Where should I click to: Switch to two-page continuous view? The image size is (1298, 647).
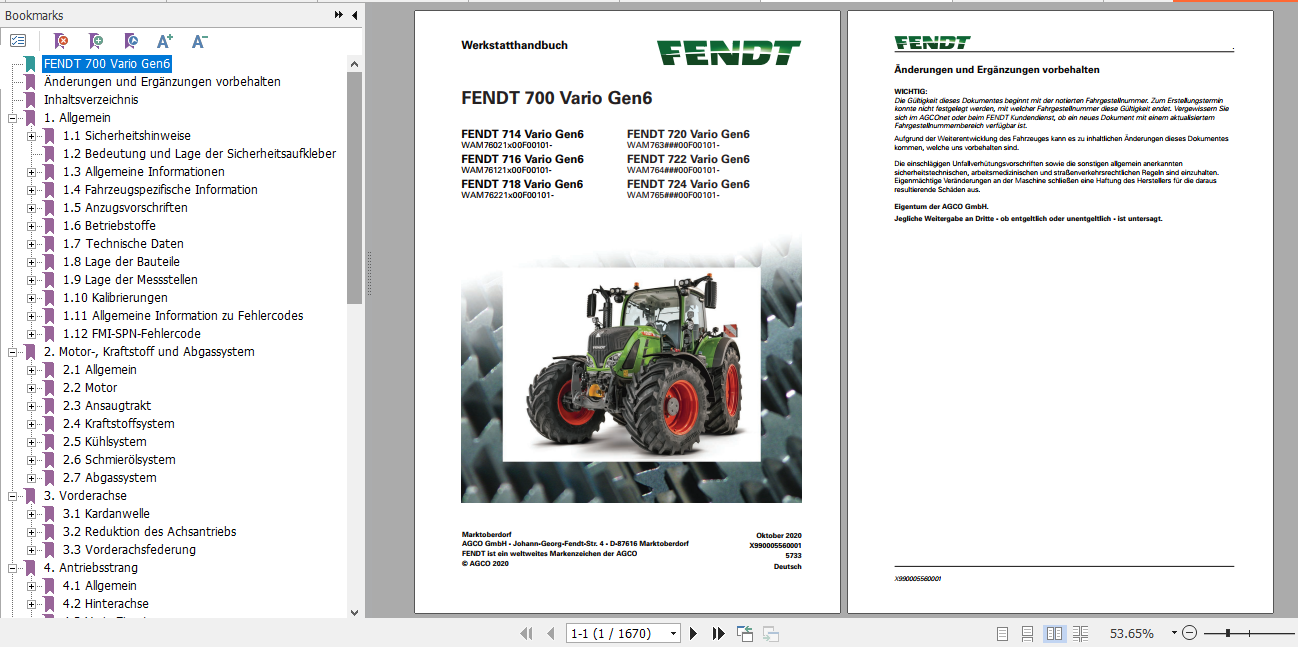1080,633
